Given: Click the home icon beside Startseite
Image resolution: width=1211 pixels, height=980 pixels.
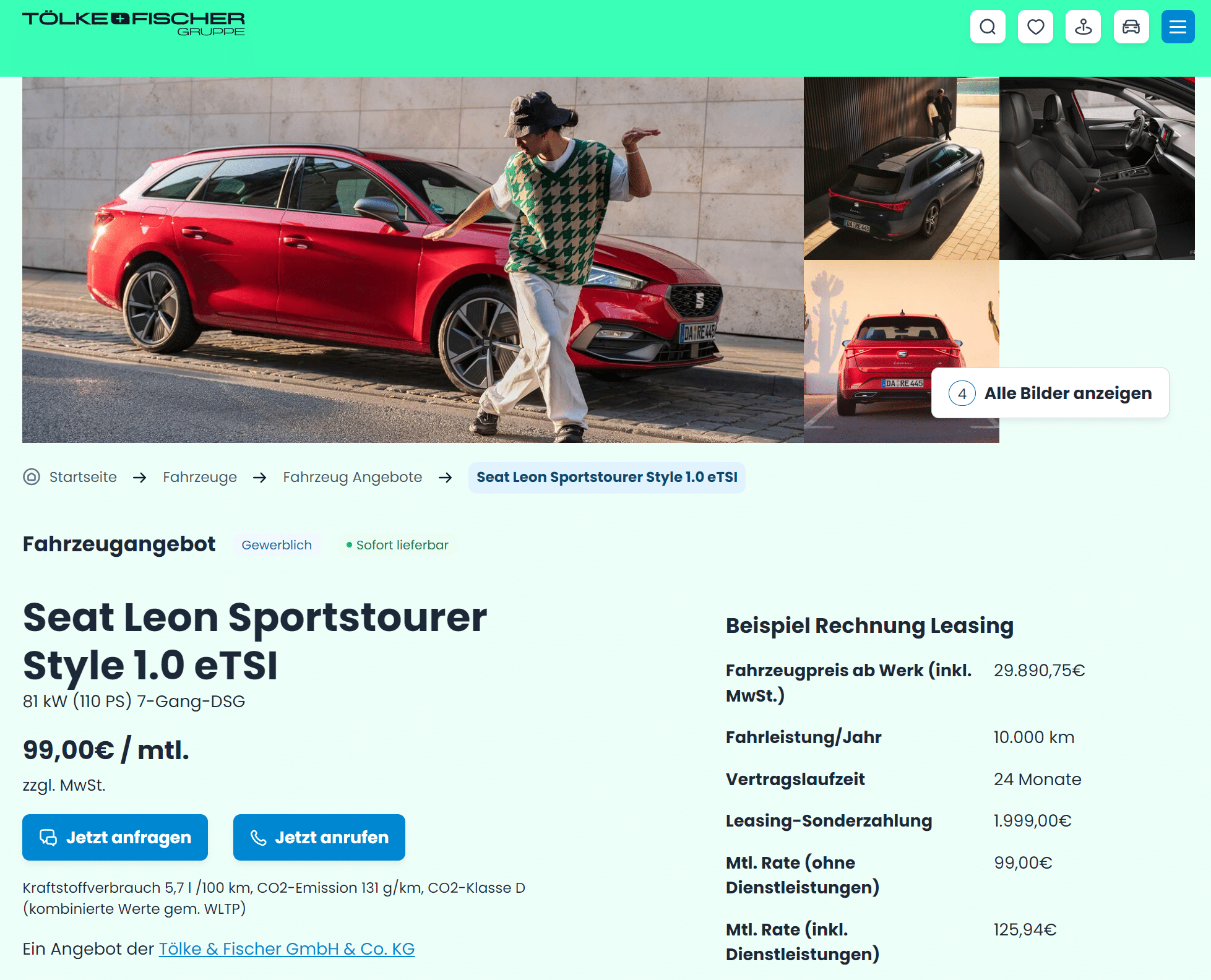Looking at the screenshot, I should pyautogui.click(x=32, y=477).
